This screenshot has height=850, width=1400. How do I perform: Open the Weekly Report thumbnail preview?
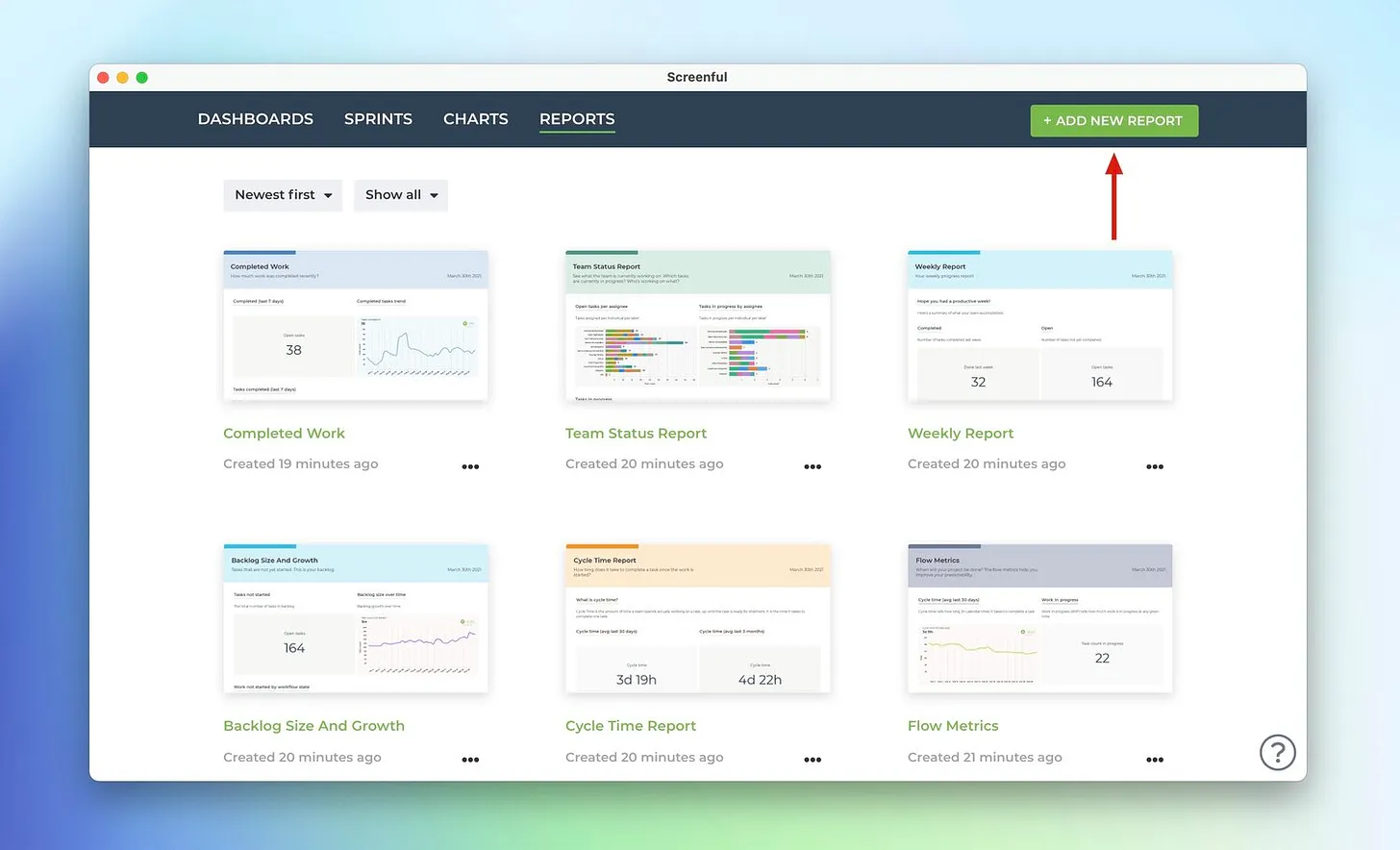tap(1040, 325)
